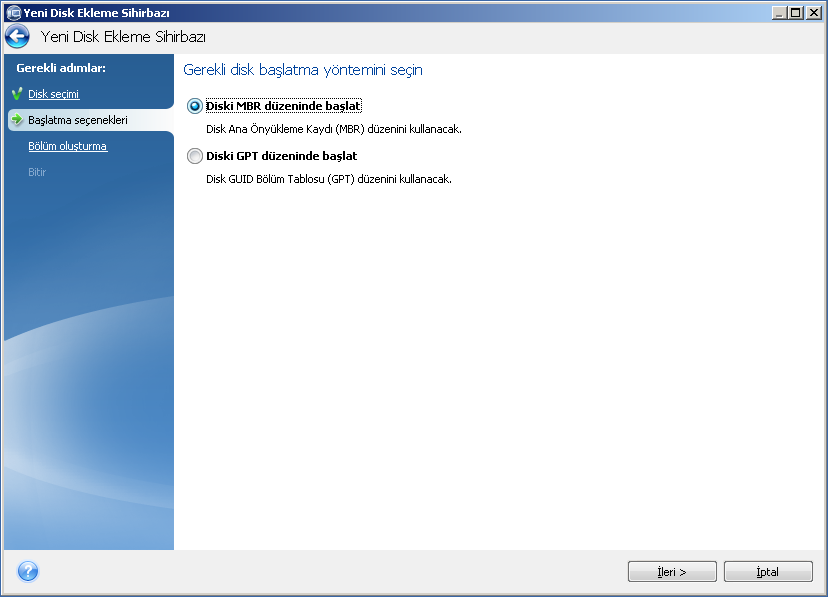The height and width of the screenshot is (597, 828).
Task: Click the greyed Bitir step
Action: (37, 172)
